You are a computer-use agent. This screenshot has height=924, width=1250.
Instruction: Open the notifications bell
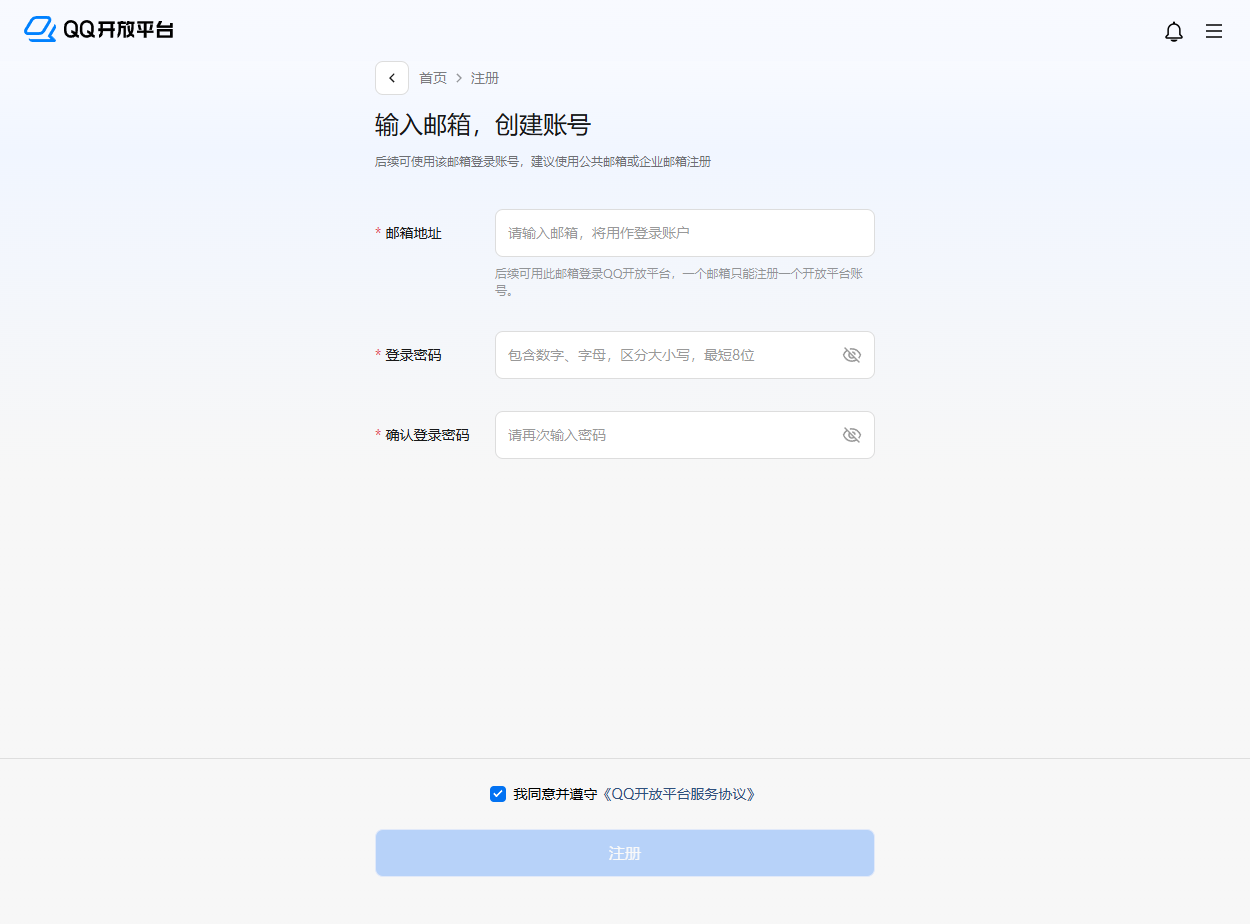pos(1174,32)
